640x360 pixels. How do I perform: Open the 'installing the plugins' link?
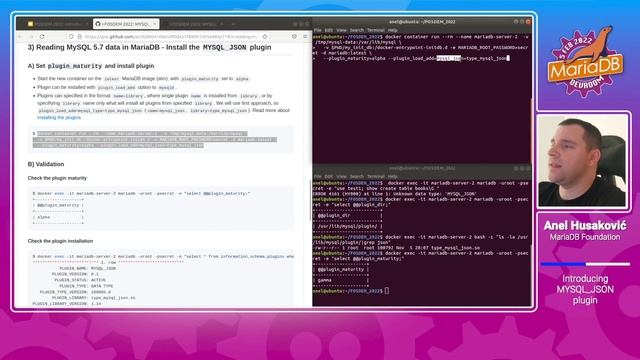tap(59, 118)
